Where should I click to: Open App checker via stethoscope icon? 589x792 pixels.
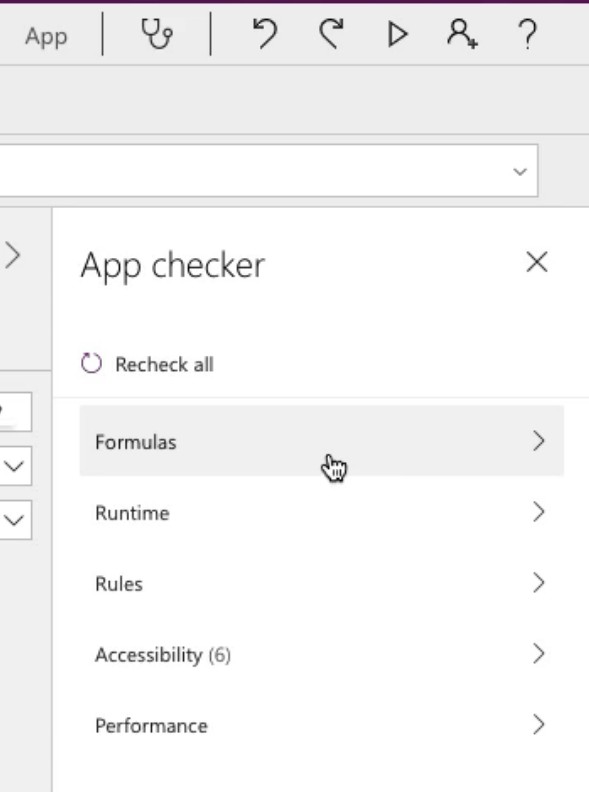(x=157, y=34)
